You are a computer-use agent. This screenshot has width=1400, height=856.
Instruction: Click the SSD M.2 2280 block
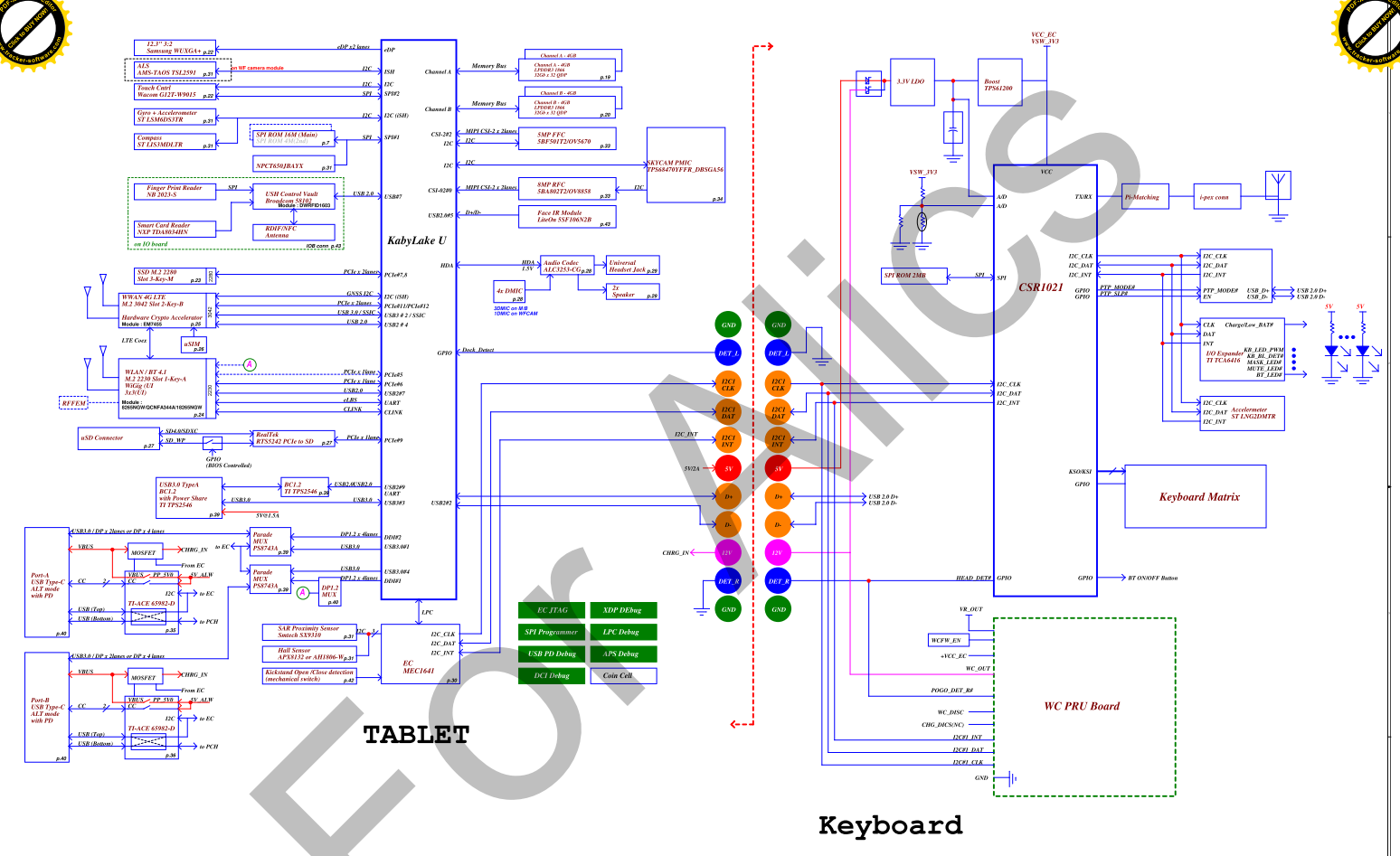175,276
